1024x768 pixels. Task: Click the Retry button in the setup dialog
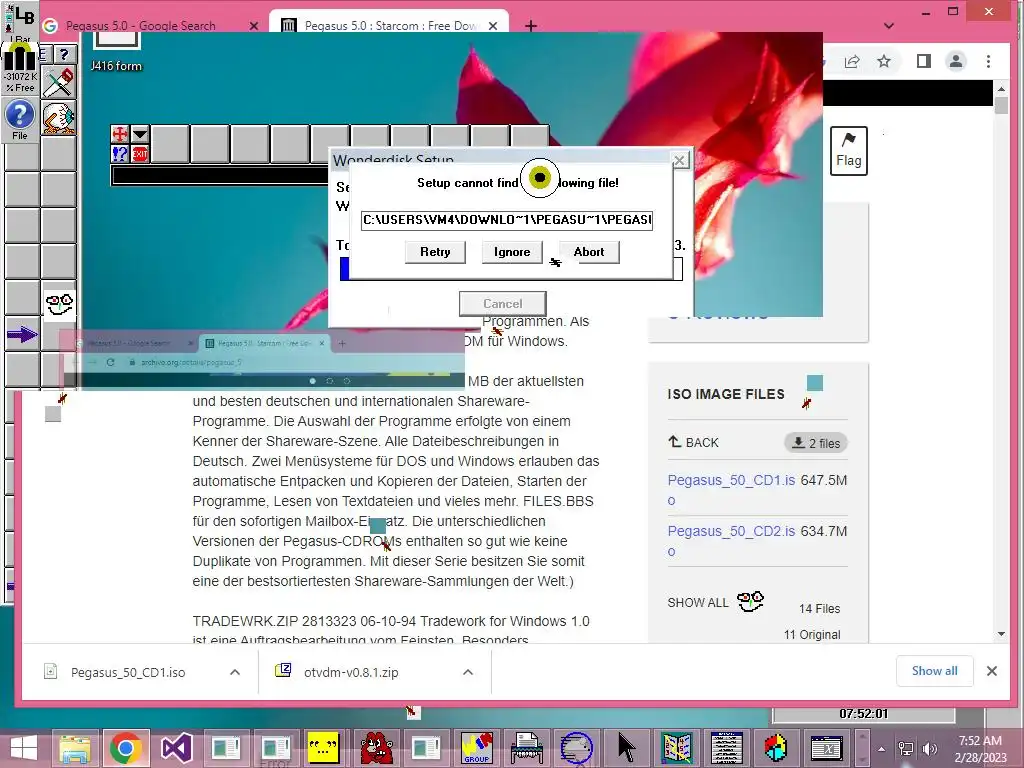[435, 252]
